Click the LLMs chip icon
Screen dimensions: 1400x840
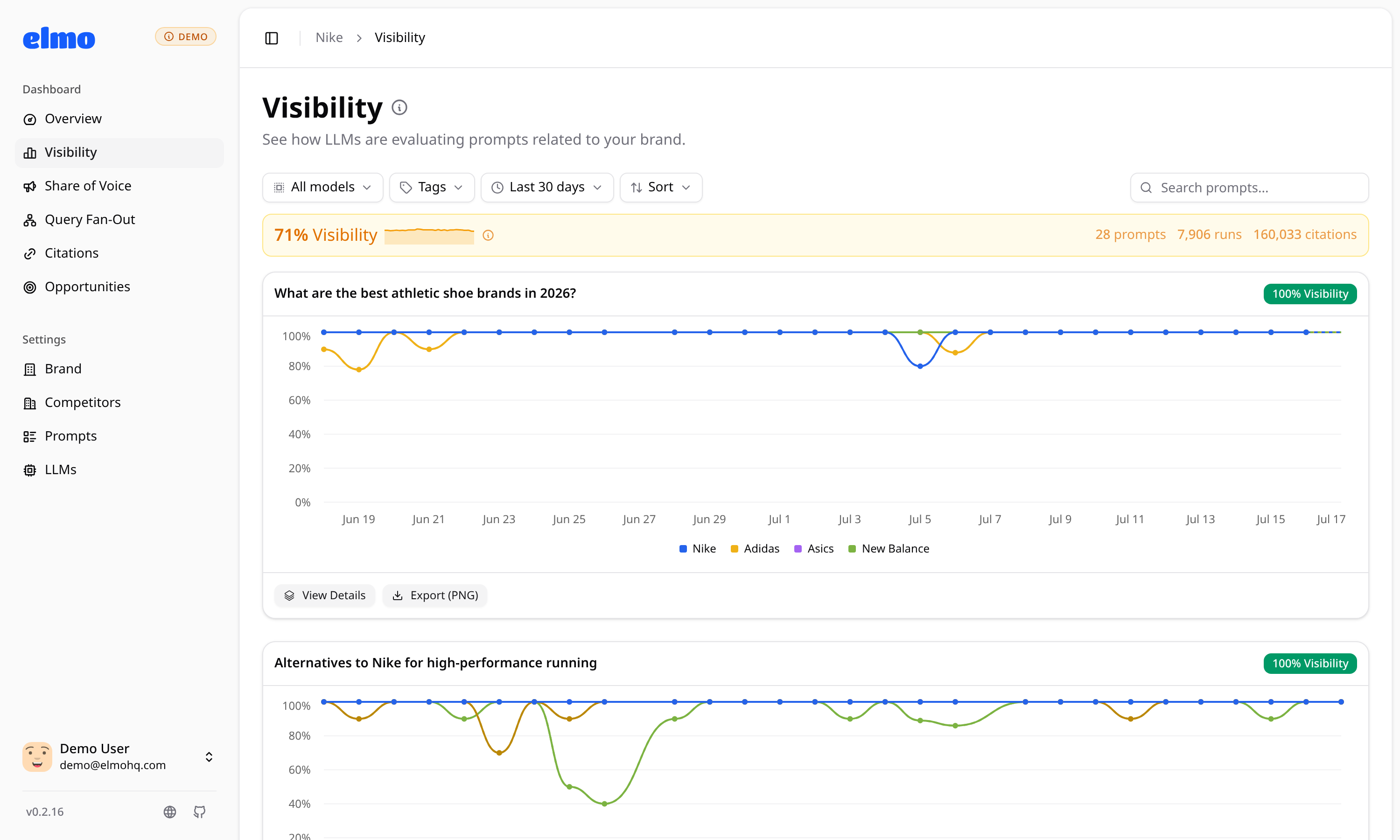[30, 470]
